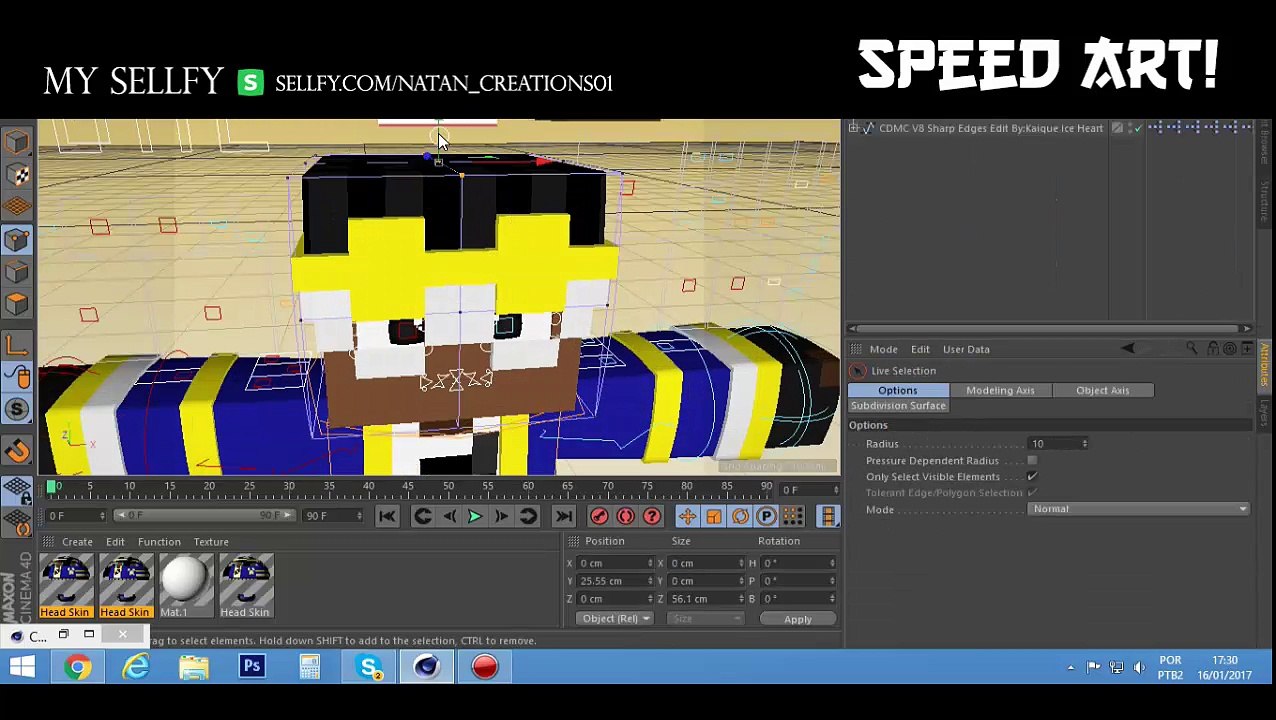The width and height of the screenshot is (1276, 720).
Task: Toggle Pressure Dependent Radius checkbox
Action: [1032, 461]
